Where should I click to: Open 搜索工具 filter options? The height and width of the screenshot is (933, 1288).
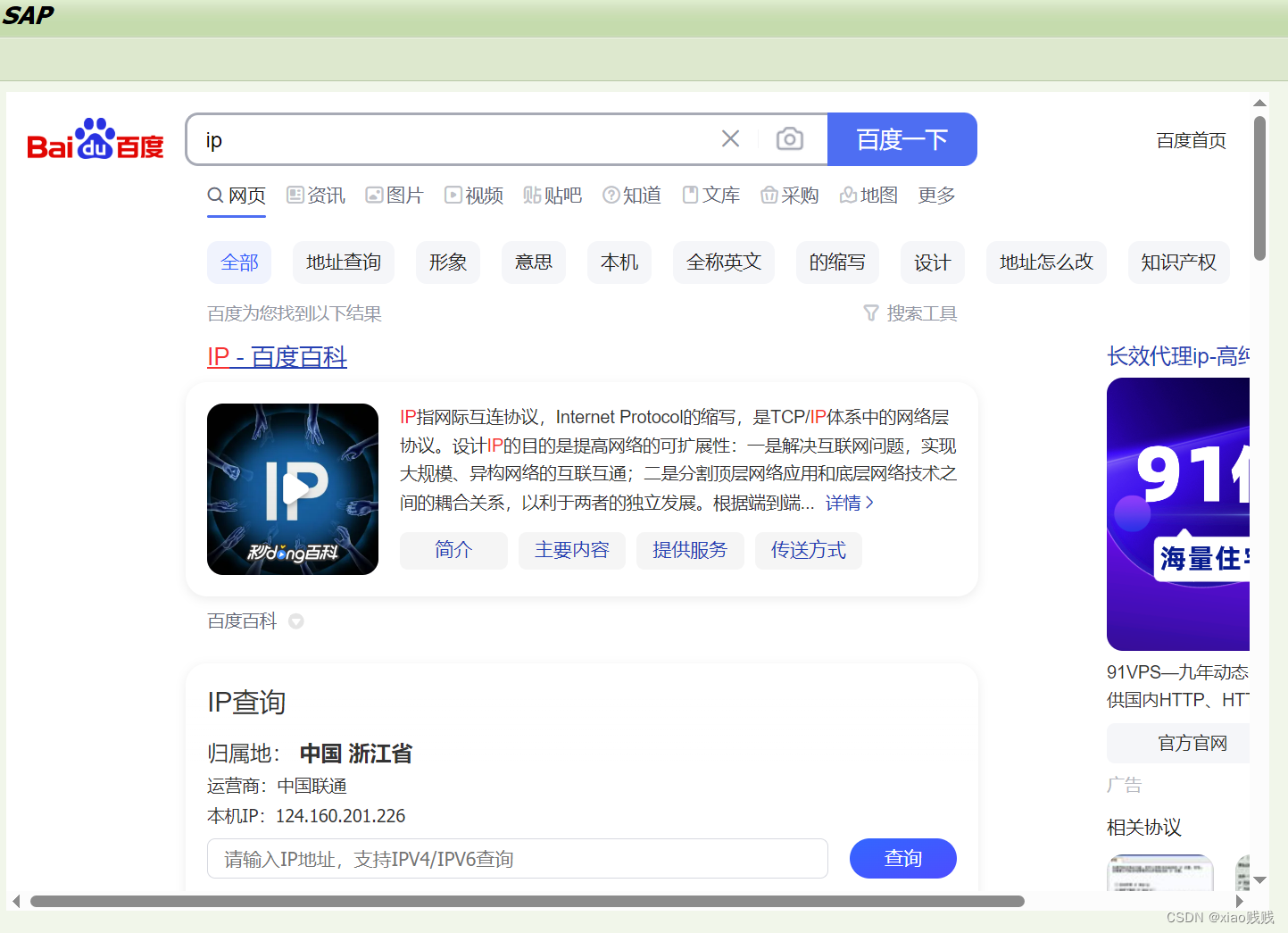point(910,313)
